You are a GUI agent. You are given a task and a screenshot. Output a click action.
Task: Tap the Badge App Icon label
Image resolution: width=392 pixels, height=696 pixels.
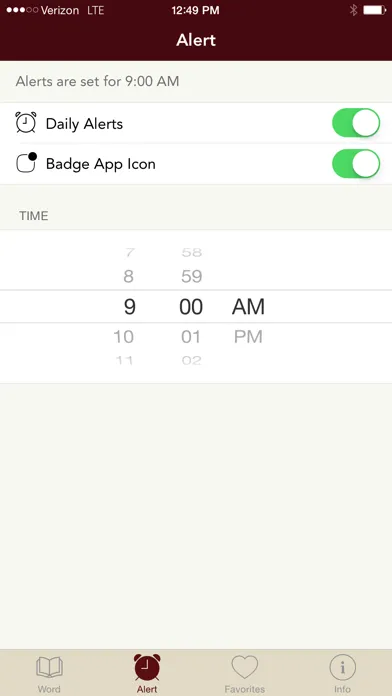point(101,164)
